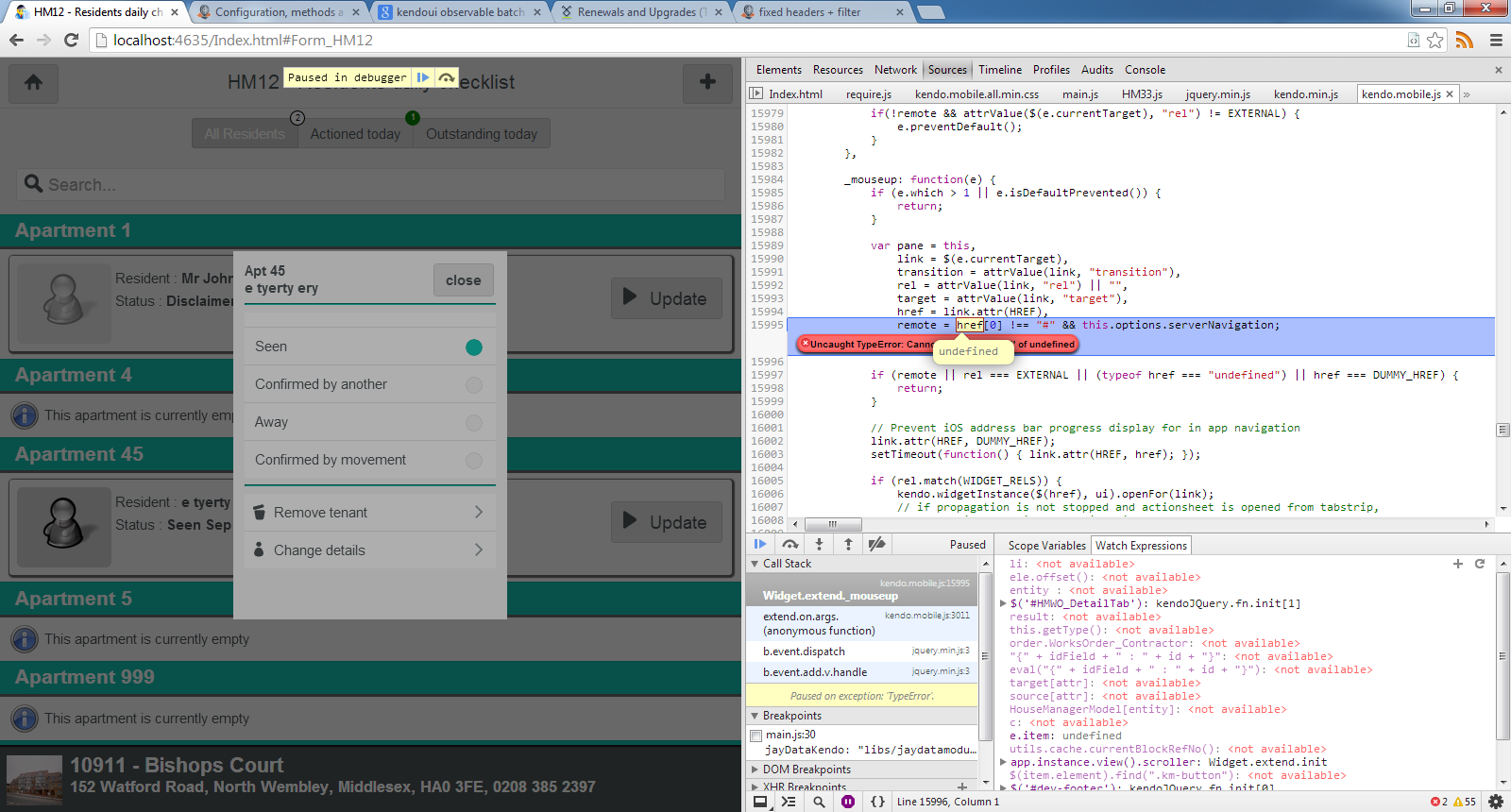Image resolution: width=1511 pixels, height=812 pixels.
Task: Deactivate all breakpoints icon
Action: pyautogui.click(x=877, y=544)
